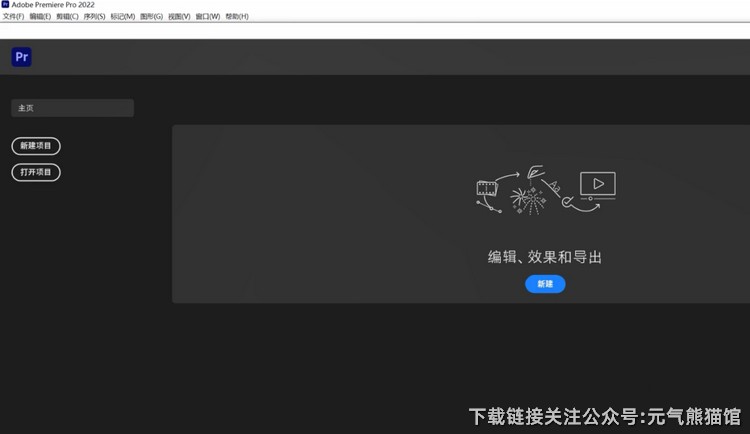Select the 主页 tab in sidebar

click(72, 108)
